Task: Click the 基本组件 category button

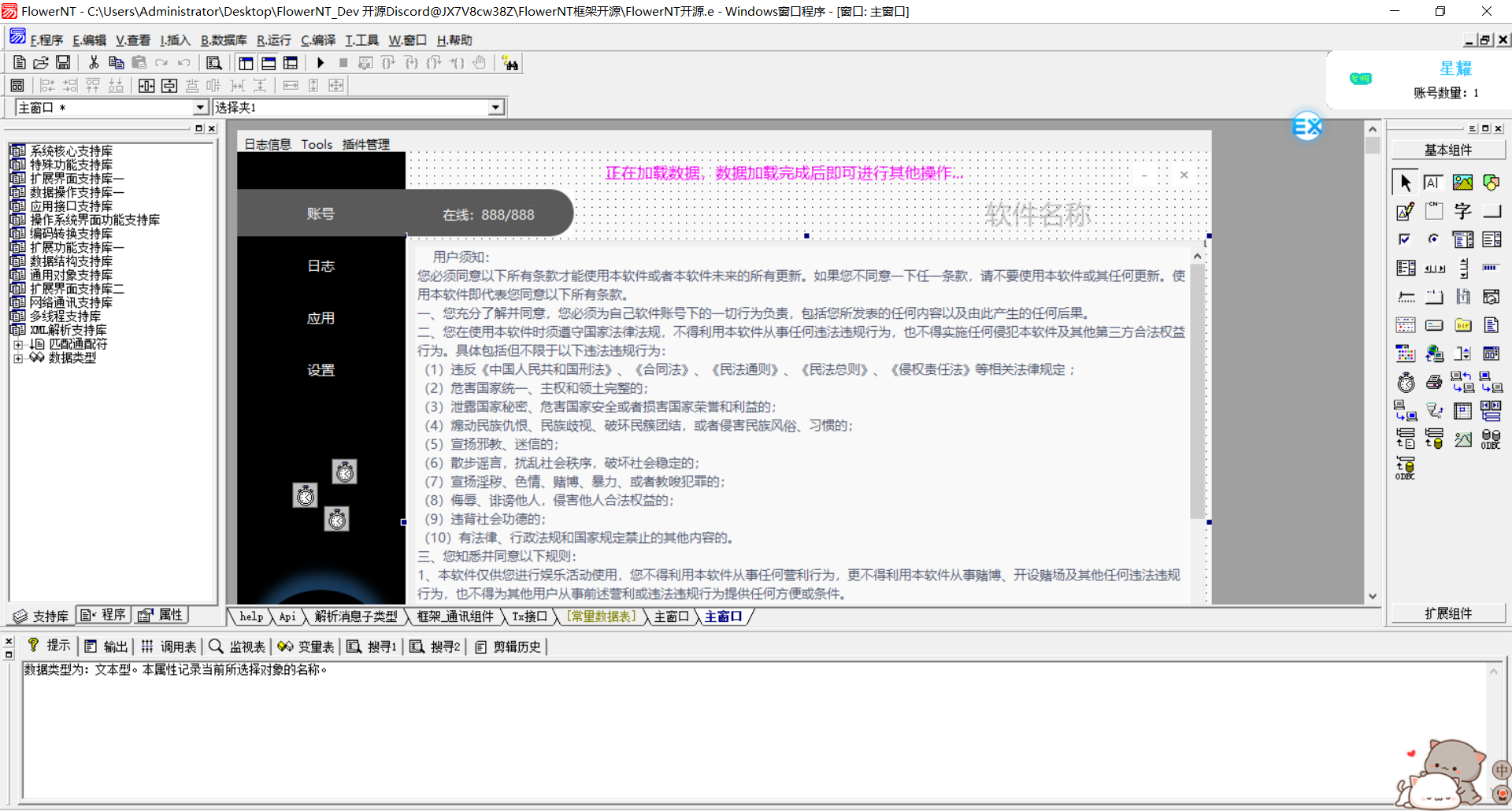Action: pos(1448,150)
